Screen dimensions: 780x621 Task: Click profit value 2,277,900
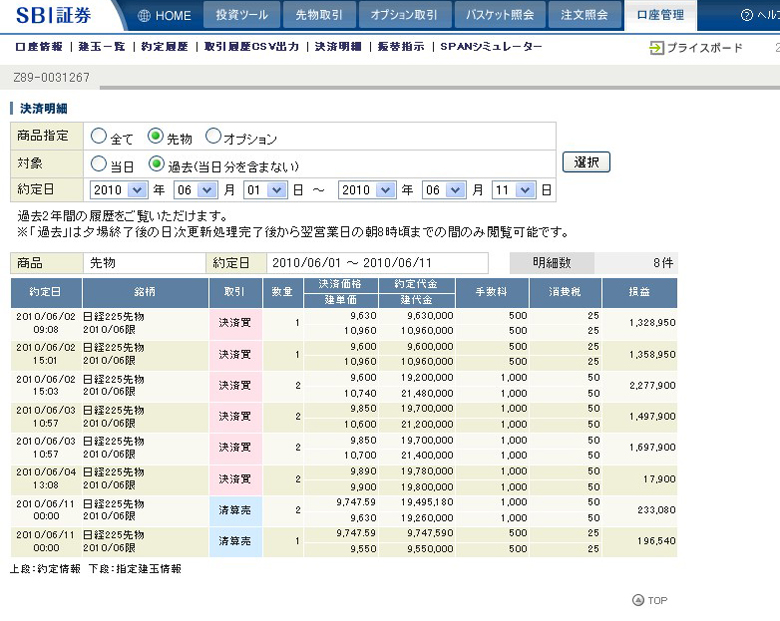652,386
